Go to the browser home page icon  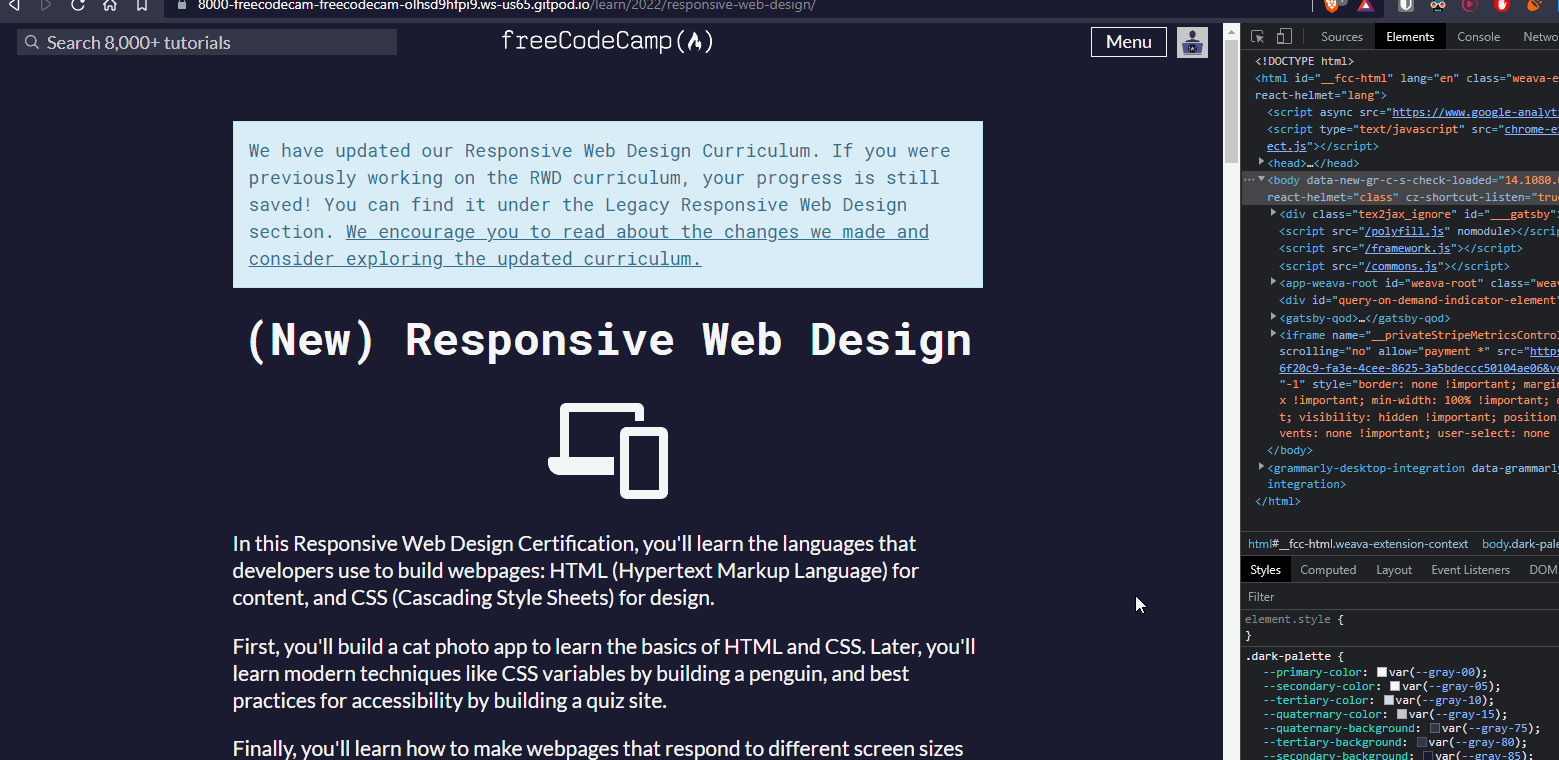[x=110, y=5]
